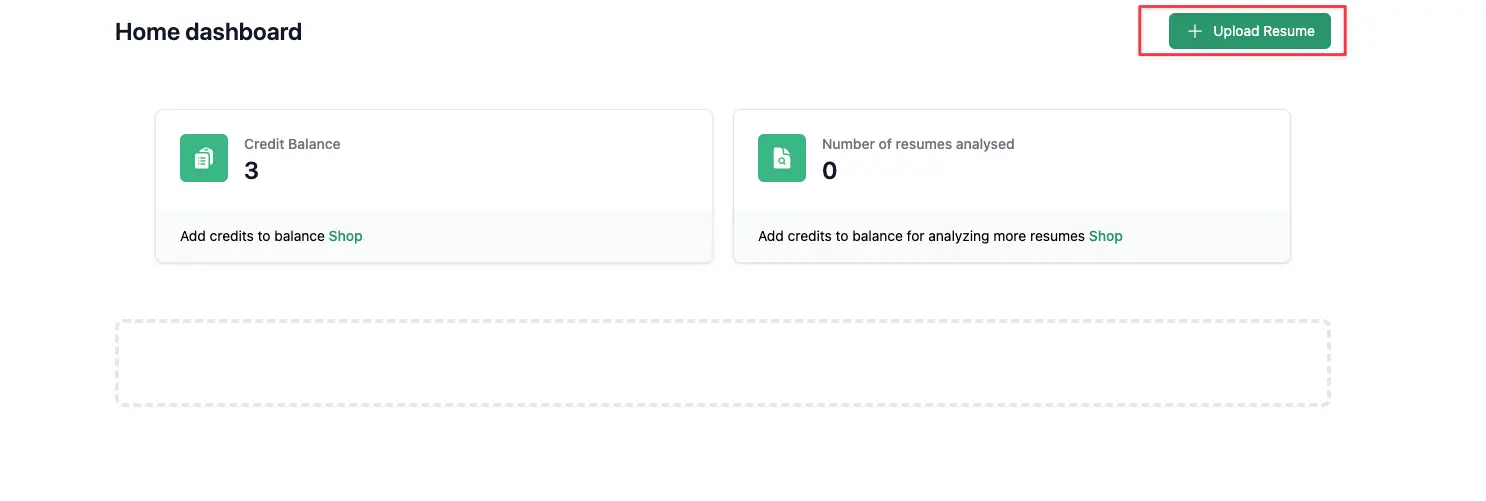Click the green resume search document icon
This screenshot has height=501, width=1486.
click(782, 158)
